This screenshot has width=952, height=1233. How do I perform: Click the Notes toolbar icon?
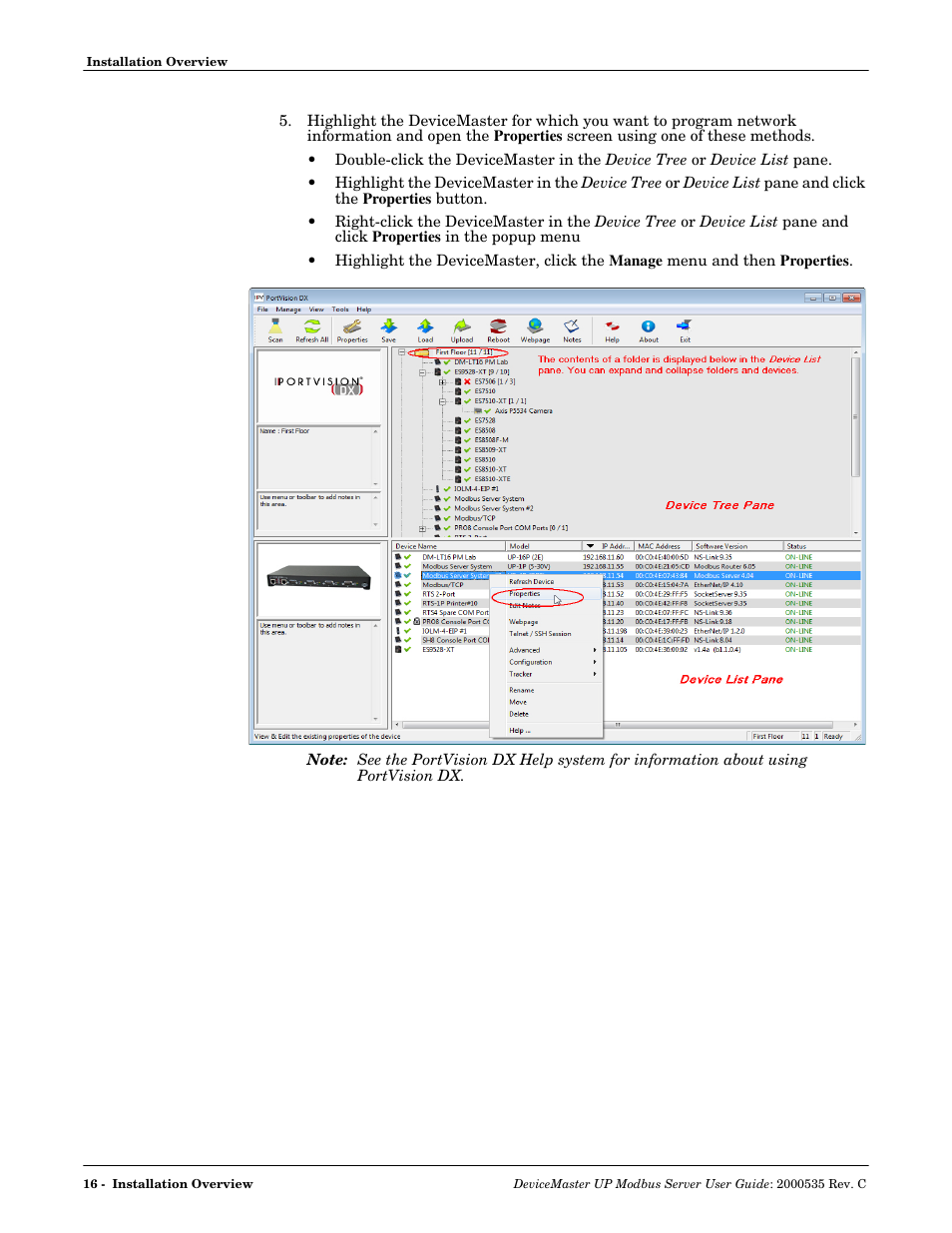[x=572, y=330]
